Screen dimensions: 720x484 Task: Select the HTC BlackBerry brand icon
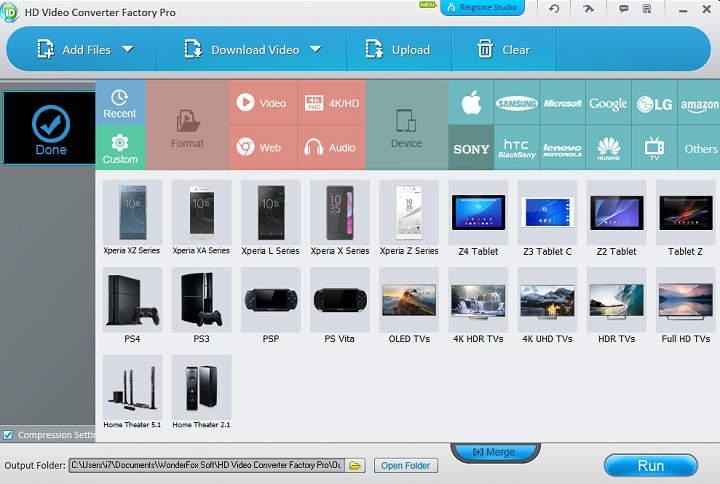pos(517,147)
